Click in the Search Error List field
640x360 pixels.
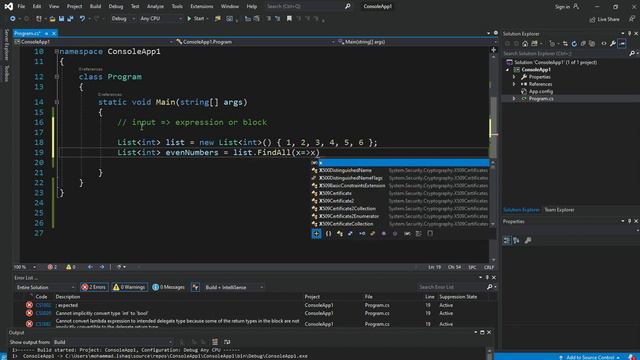[x=452, y=287]
